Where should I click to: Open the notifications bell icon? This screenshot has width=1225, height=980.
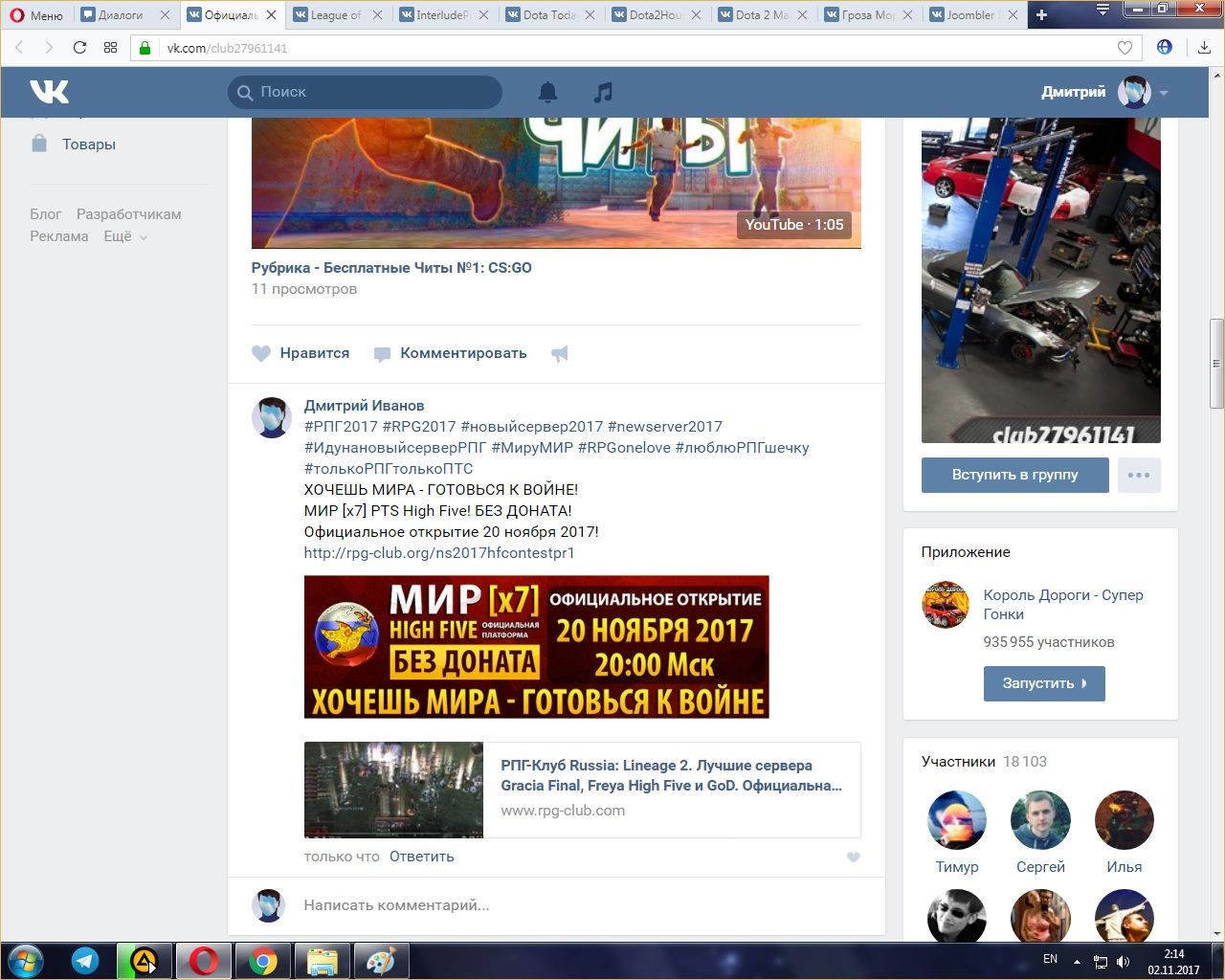tap(547, 92)
